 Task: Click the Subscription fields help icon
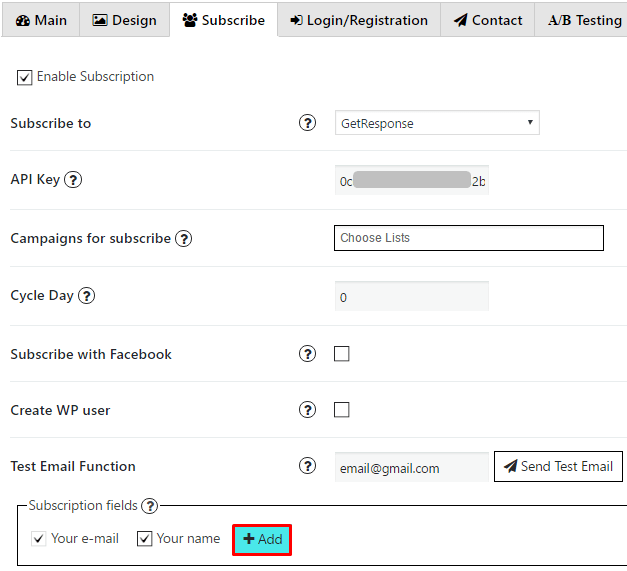[x=150, y=506]
